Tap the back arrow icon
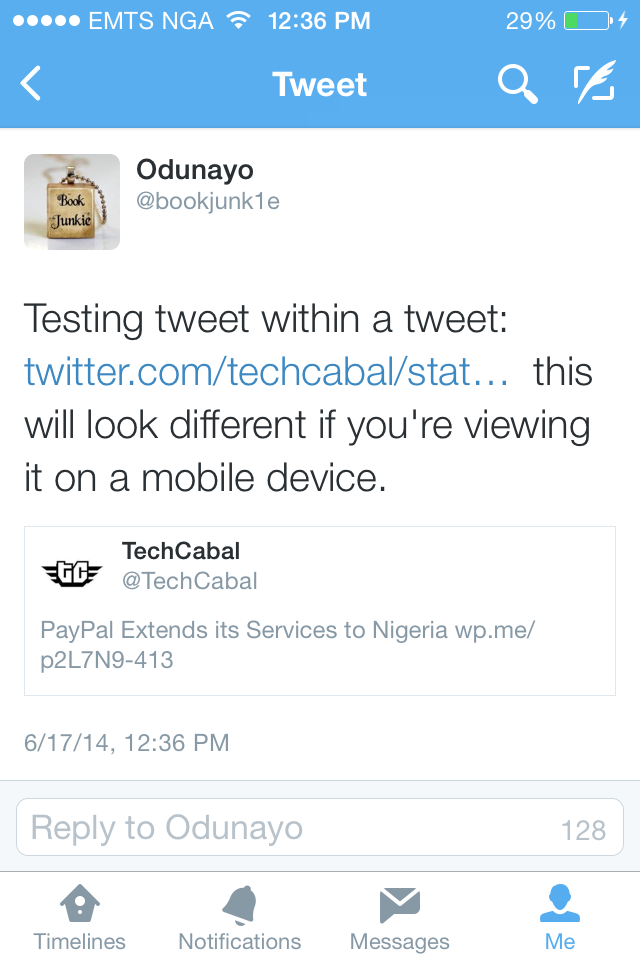This screenshot has width=640, height=960. (31, 84)
